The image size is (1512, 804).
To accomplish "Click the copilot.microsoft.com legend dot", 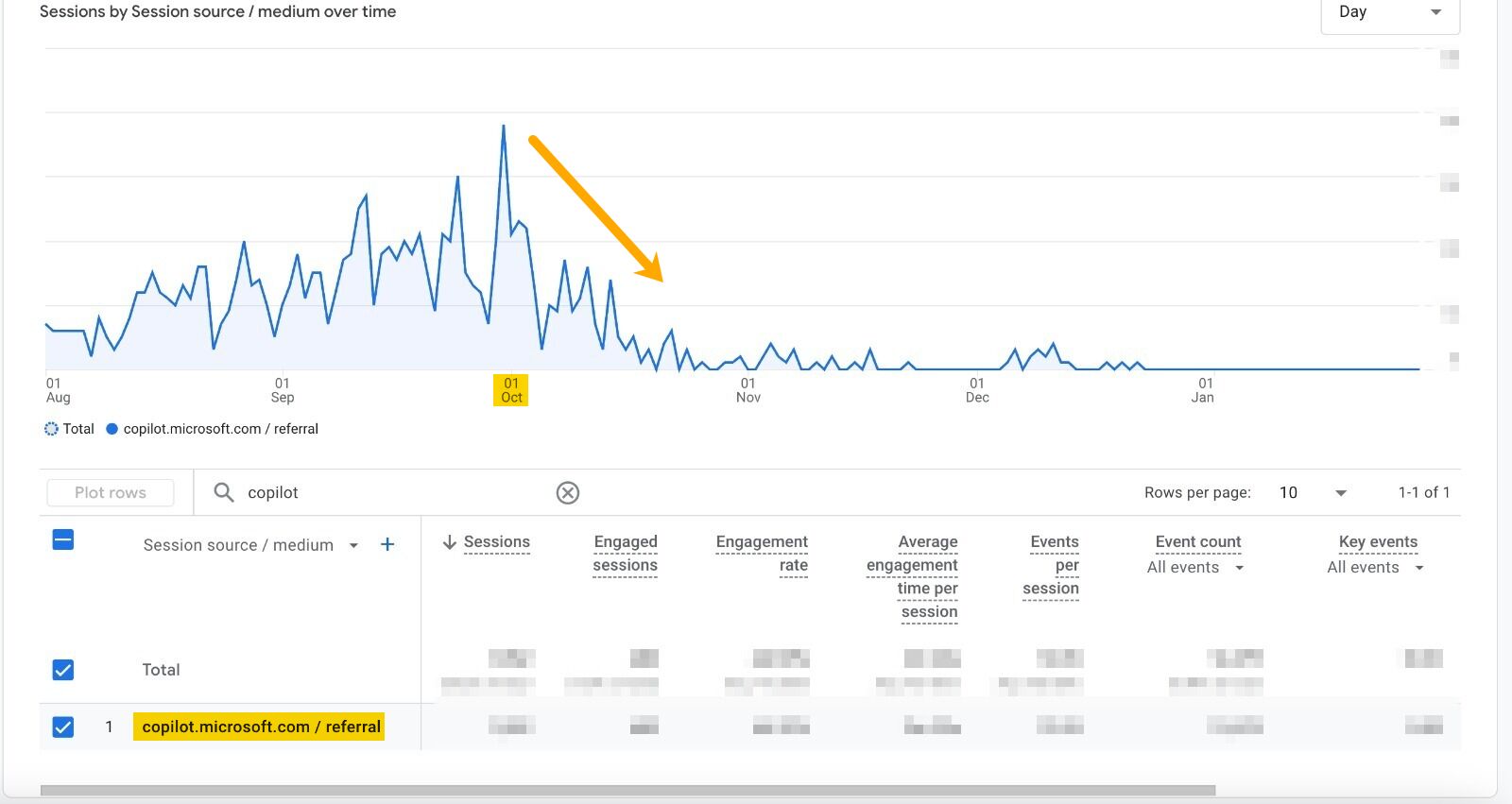I will click(x=112, y=429).
